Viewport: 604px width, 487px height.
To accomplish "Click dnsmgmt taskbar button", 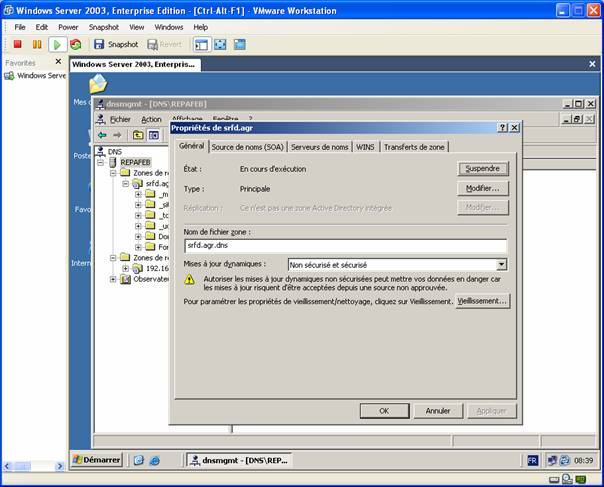I will pyautogui.click(x=239, y=460).
